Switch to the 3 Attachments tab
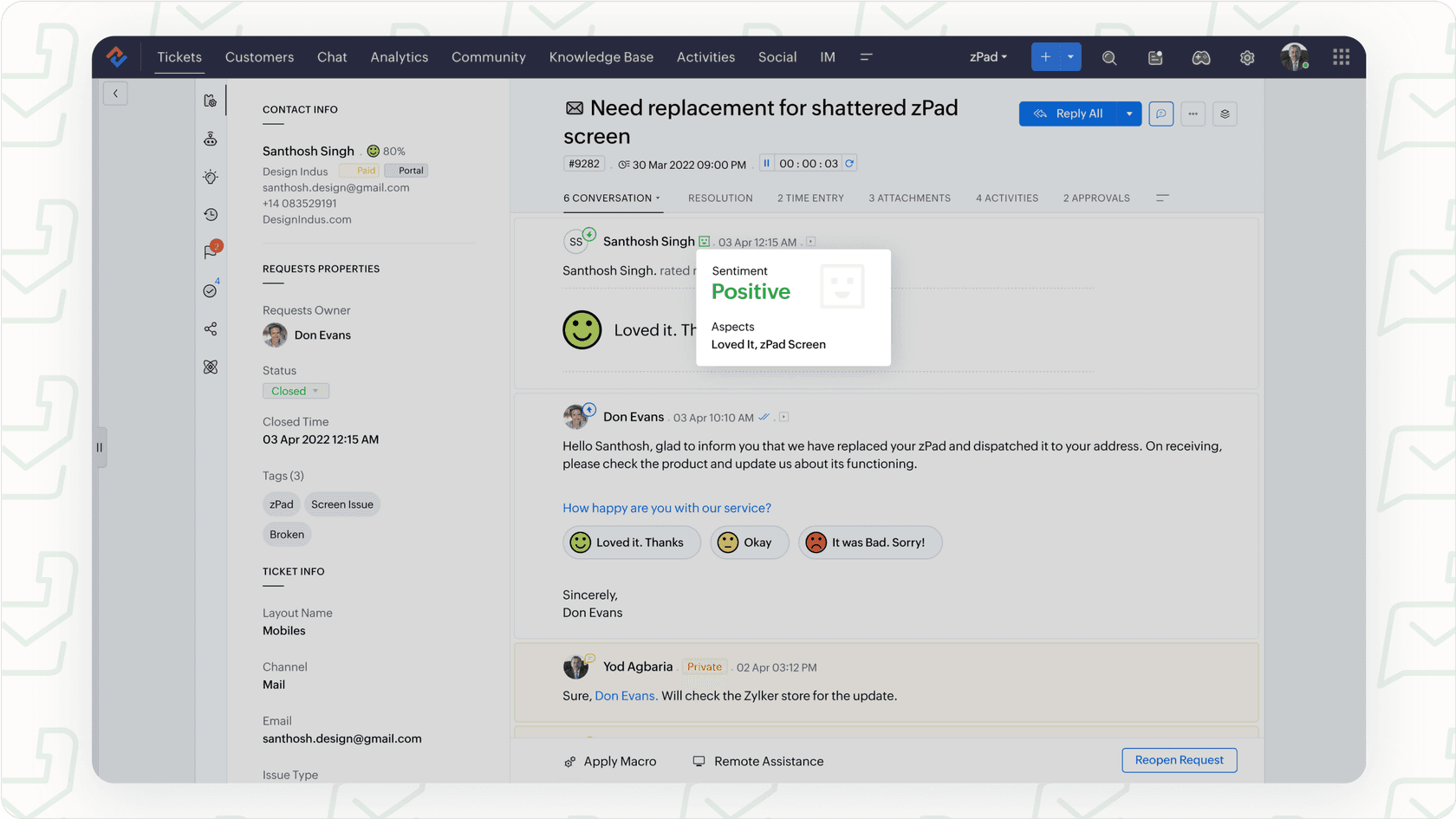 click(x=909, y=198)
